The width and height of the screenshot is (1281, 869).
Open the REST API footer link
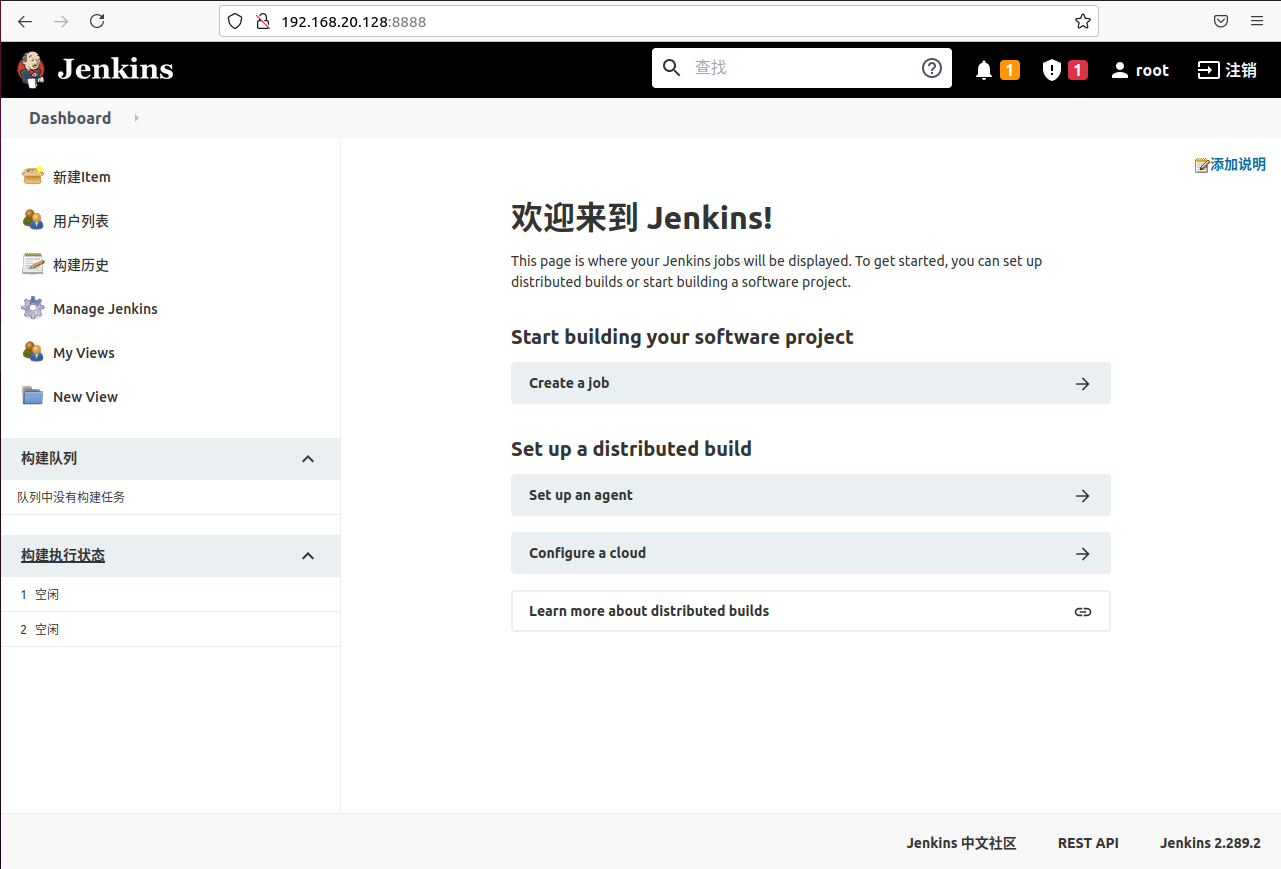coord(1088,843)
